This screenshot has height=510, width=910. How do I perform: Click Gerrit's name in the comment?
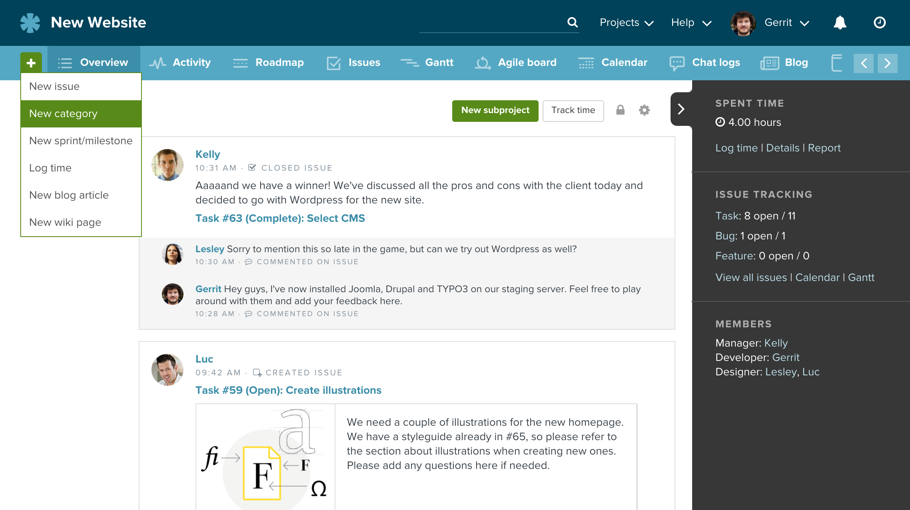coord(208,289)
